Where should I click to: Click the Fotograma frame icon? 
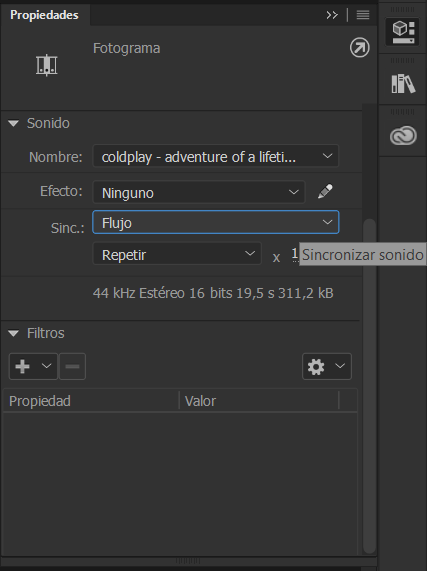click(47, 65)
